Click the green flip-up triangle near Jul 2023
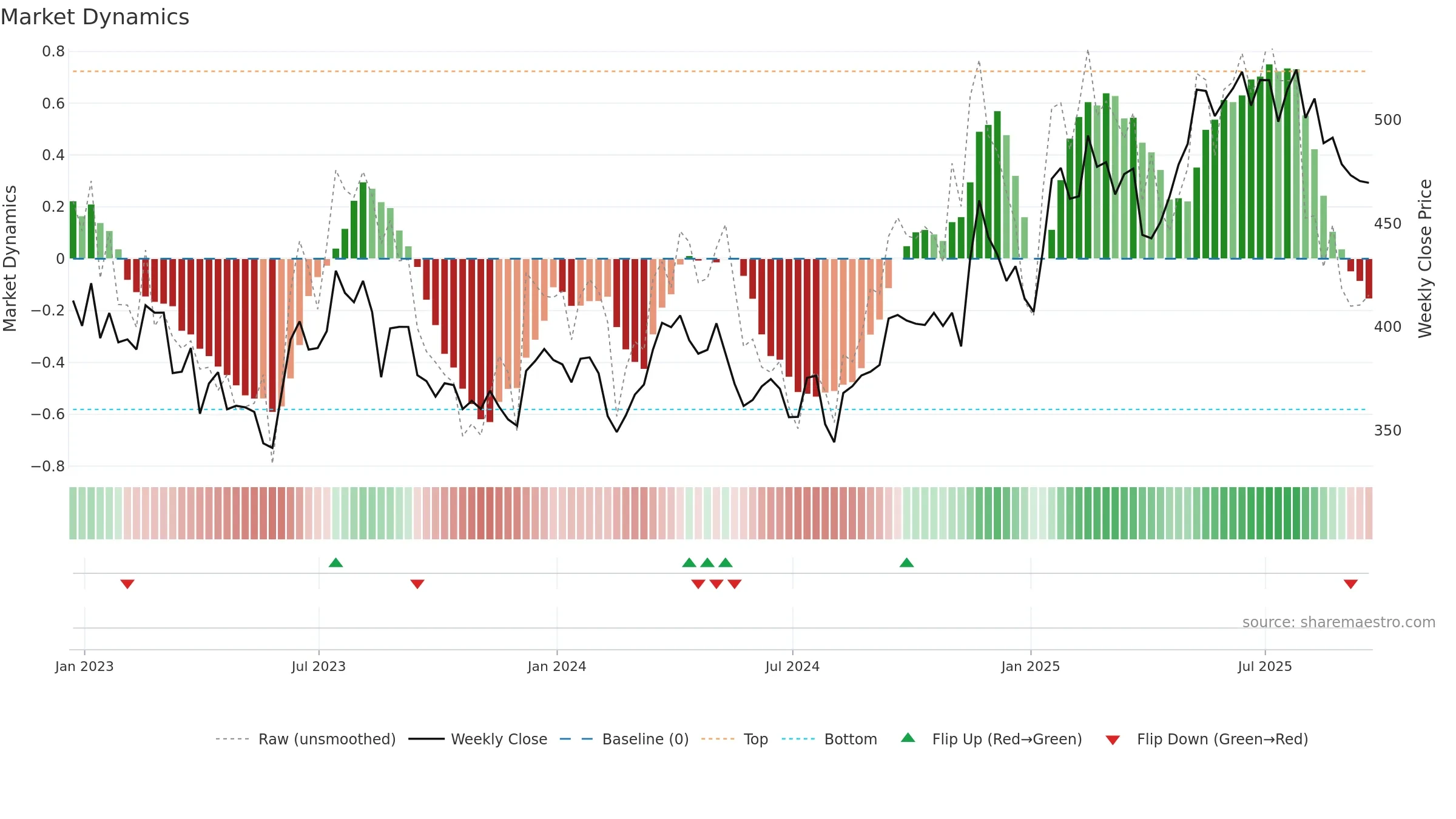This screenshot has height=819, width=1456. pyautogui.click(x=335, y=562)
